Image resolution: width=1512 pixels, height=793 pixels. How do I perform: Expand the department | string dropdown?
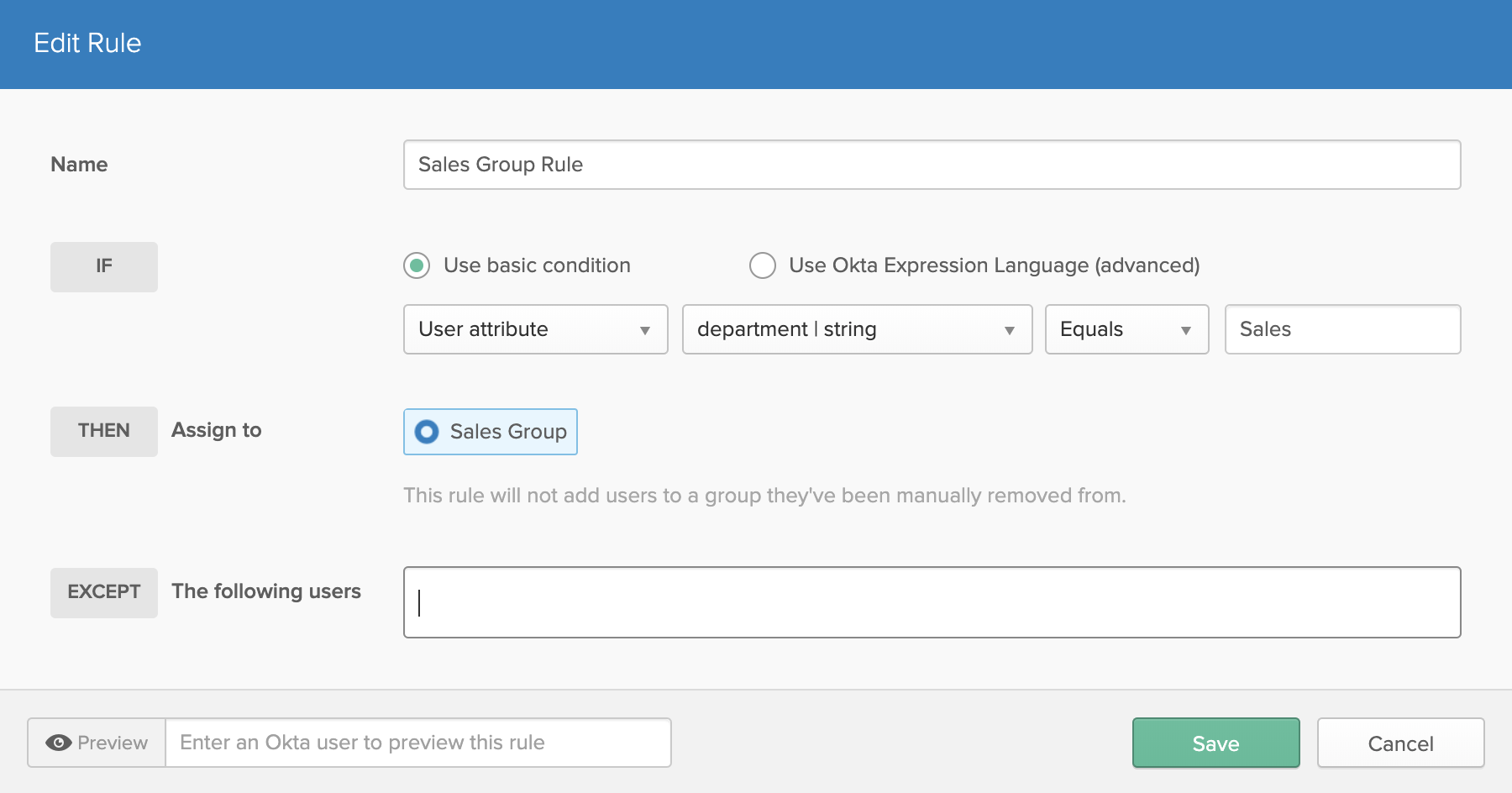tap(857, 329)
